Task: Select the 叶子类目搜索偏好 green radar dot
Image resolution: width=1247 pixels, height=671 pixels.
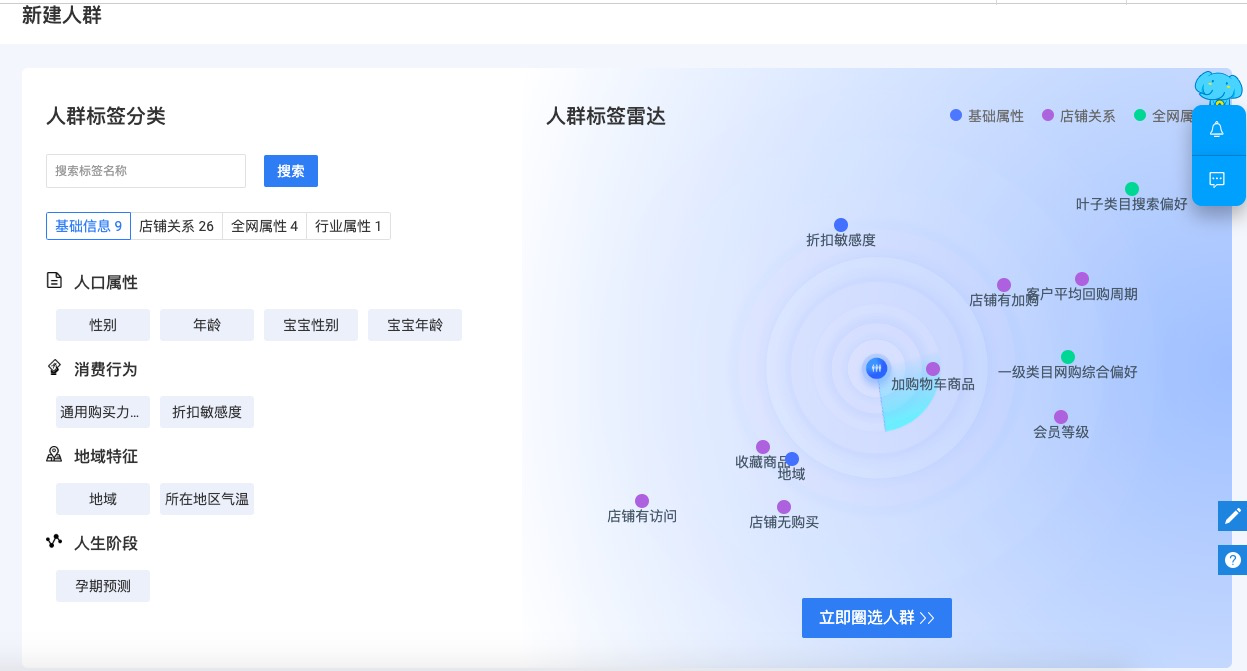Action: (1132, 189)
